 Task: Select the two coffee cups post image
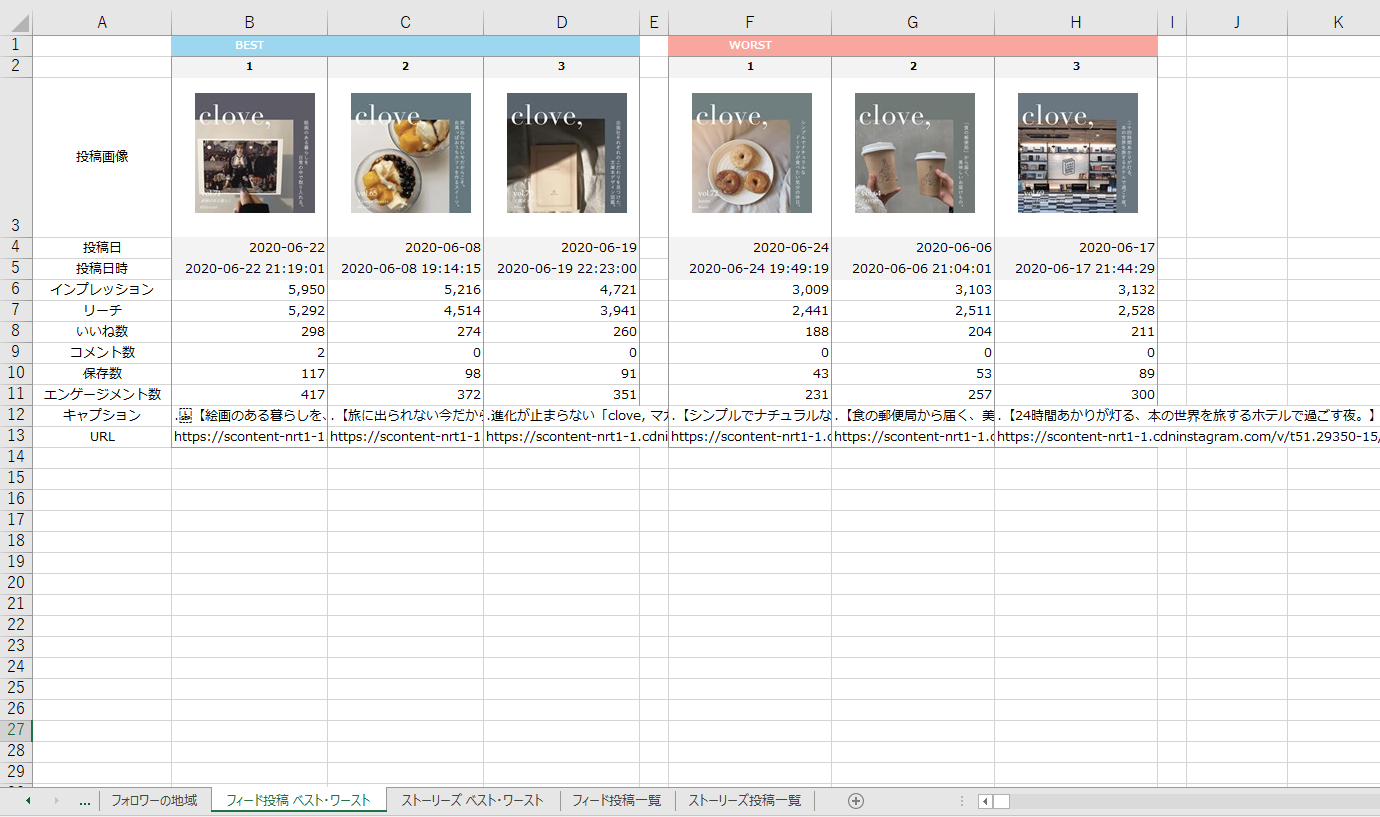click(x=915, y=153)
